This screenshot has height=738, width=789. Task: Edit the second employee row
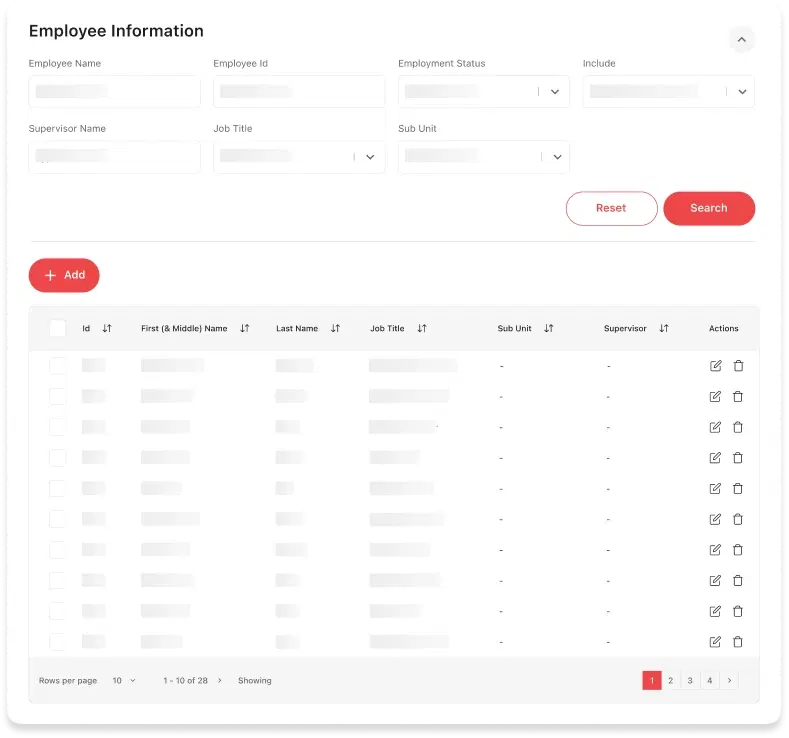point(715,396)
